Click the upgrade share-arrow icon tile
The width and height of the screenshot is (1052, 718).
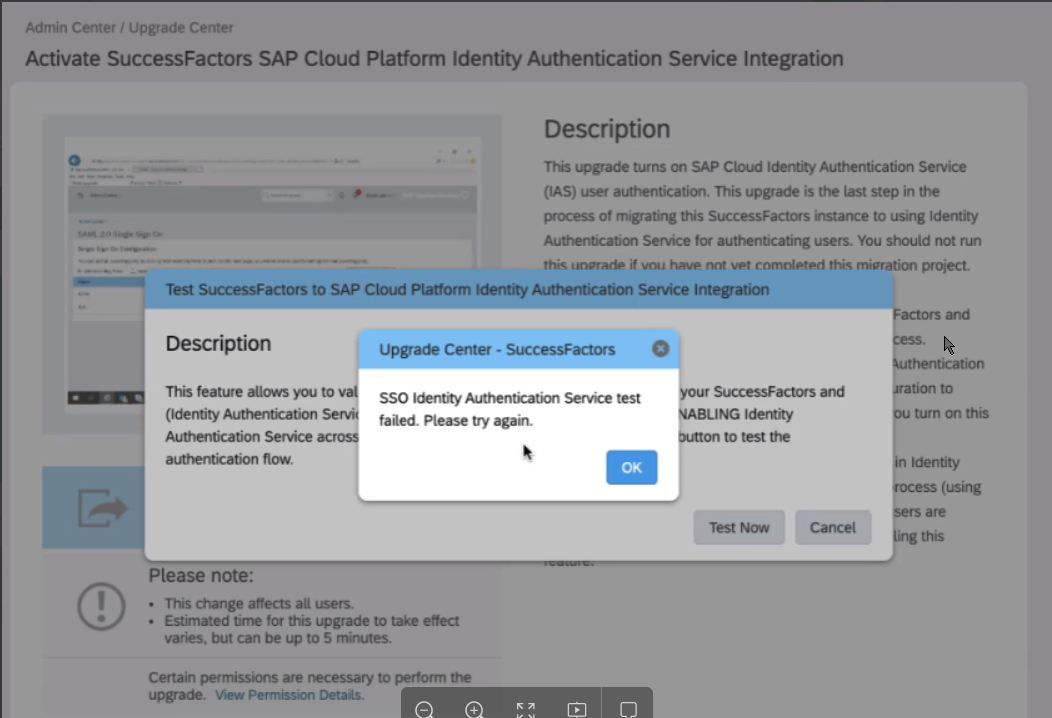click(x=94, y=507)
